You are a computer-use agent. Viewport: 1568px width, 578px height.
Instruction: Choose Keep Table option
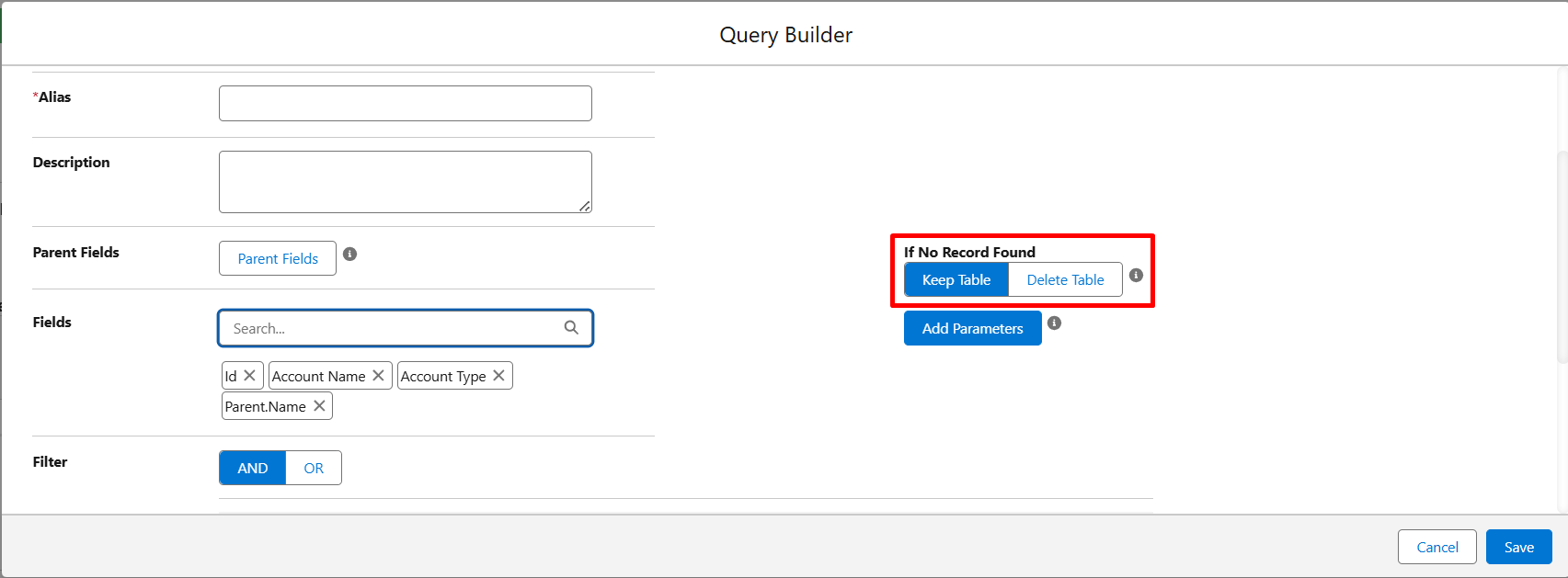956,280
